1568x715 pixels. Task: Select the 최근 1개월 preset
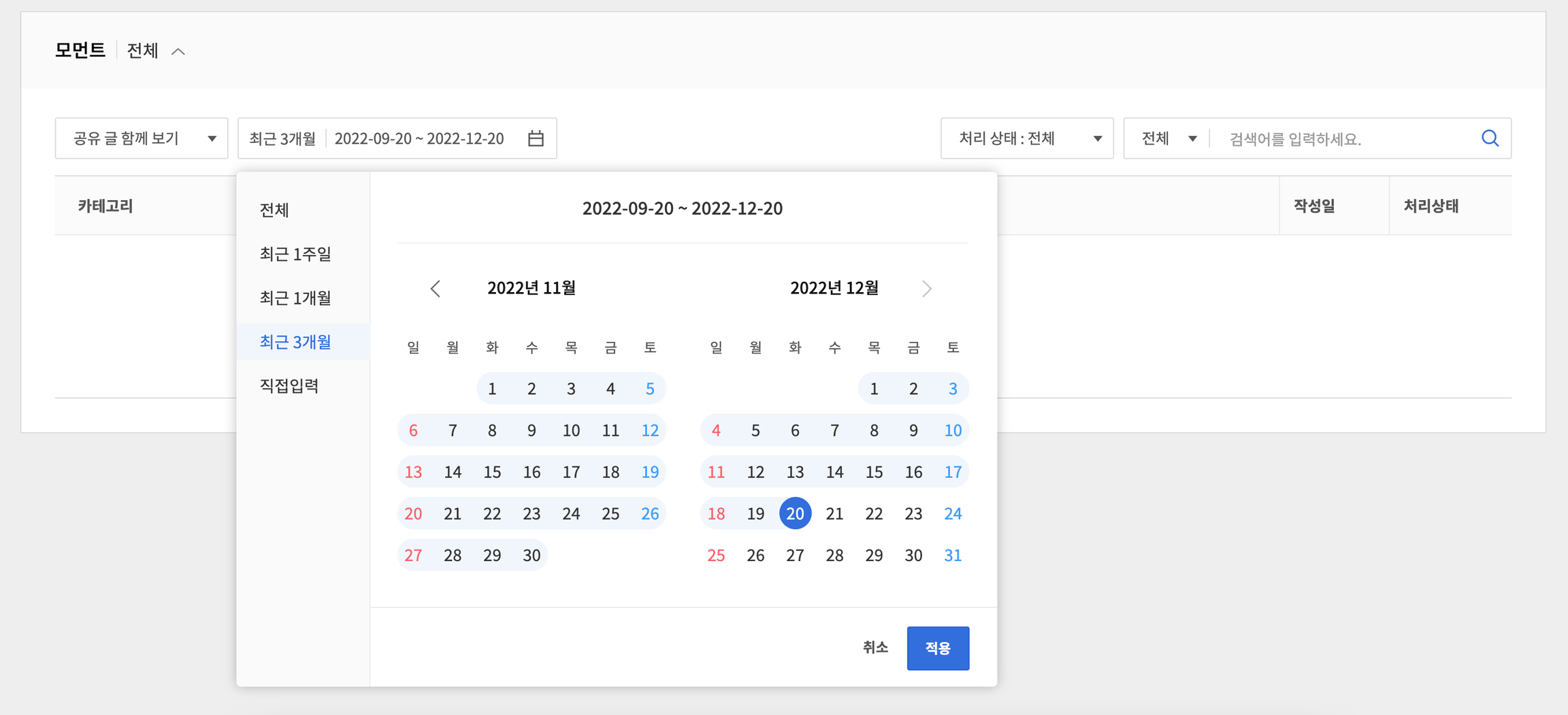point(295,298)
